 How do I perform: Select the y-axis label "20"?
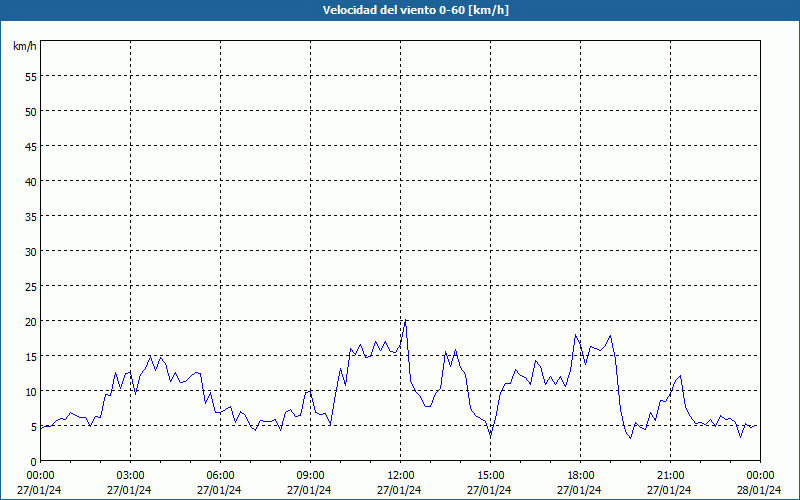point(31,321)
